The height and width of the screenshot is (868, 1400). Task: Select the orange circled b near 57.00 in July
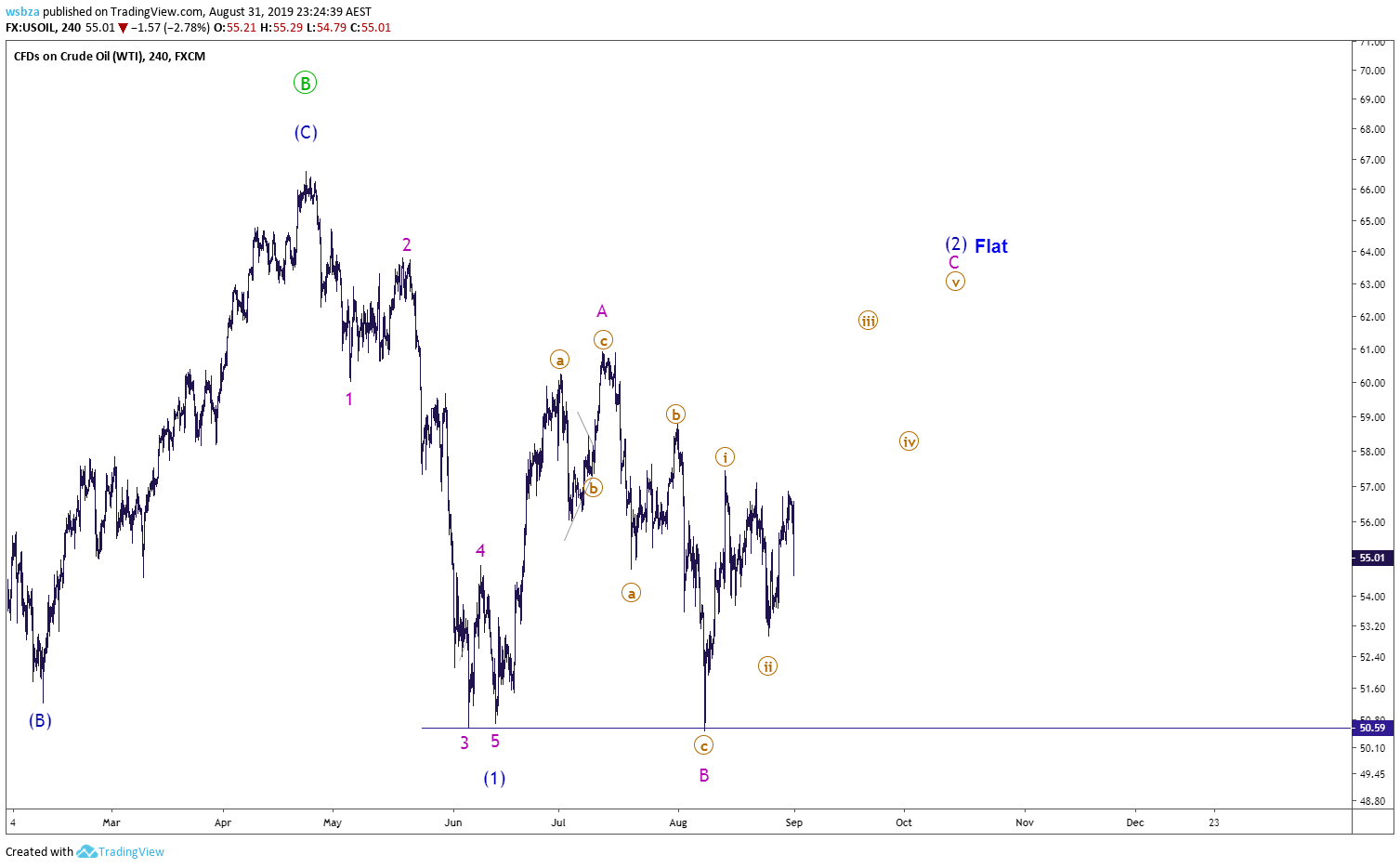(x=593, y=487)
